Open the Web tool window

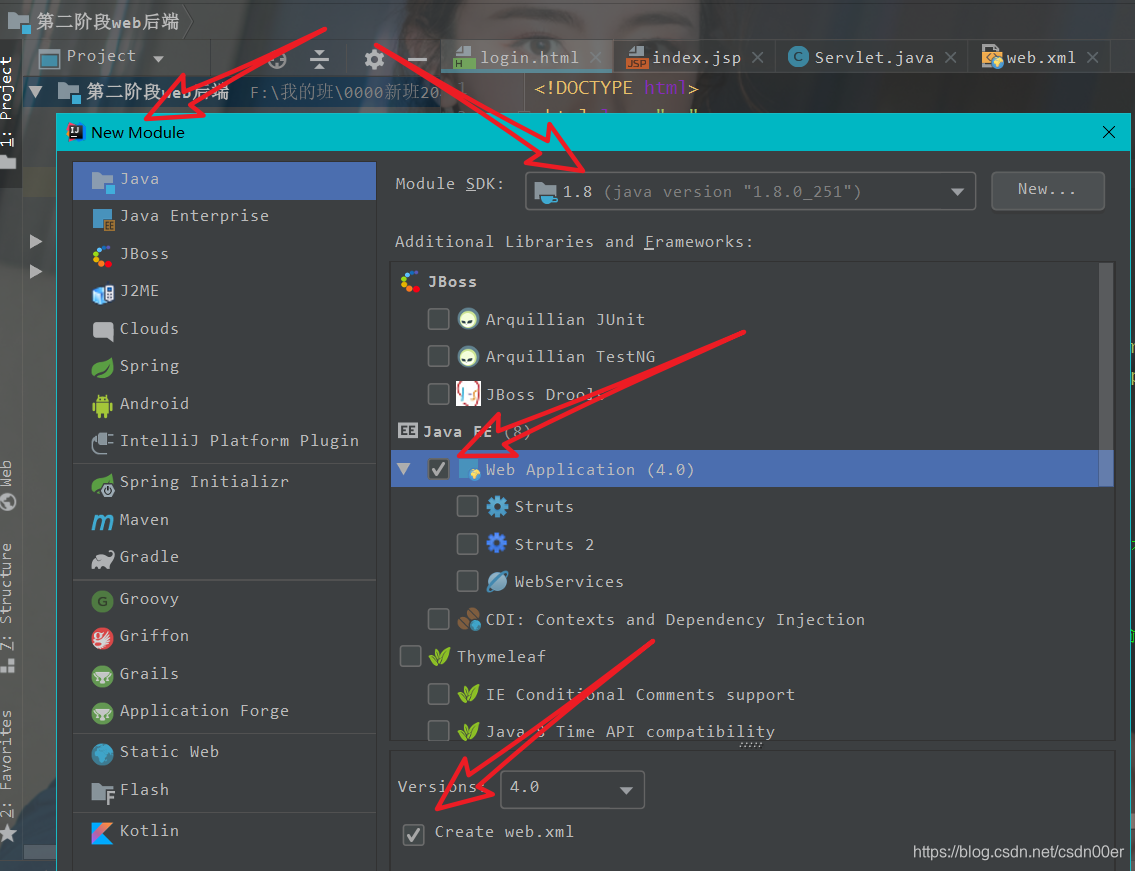[7, 485]
